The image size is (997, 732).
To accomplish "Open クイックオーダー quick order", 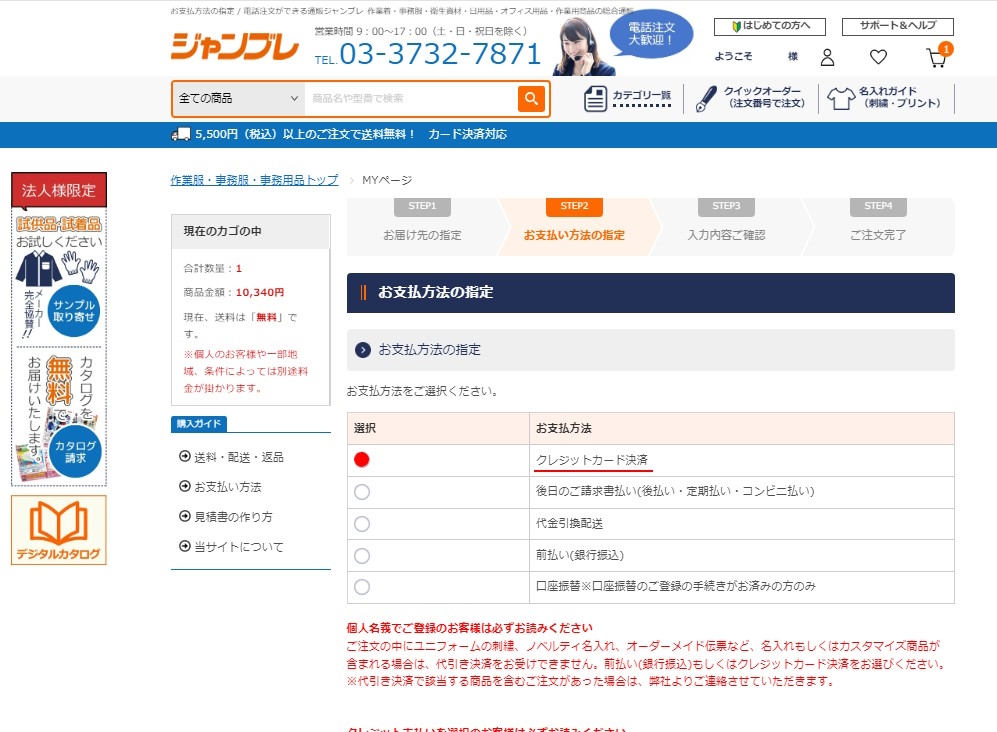I will (752, 98).
